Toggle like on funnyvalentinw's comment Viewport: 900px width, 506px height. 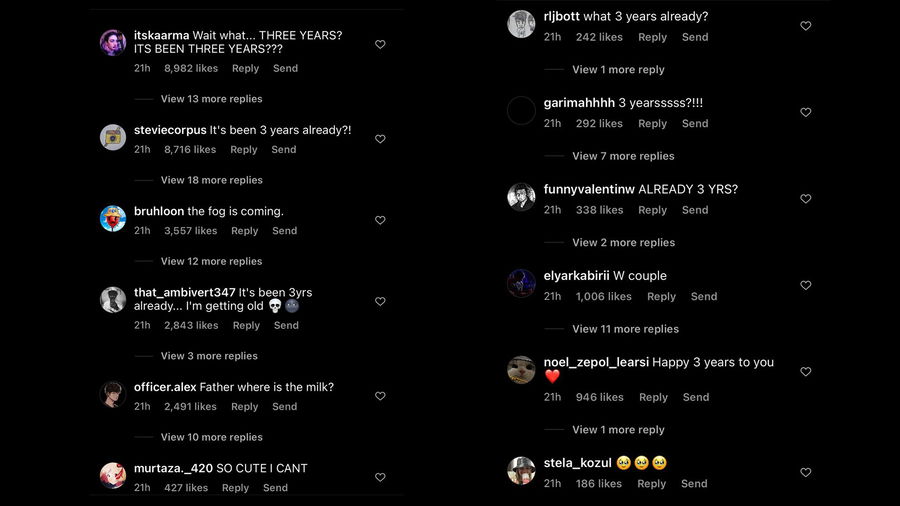point(806,199)
